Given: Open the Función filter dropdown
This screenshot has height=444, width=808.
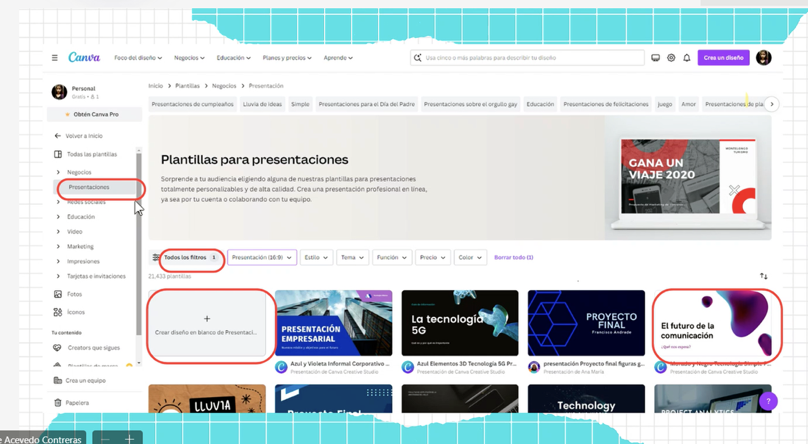Looking at the screenshot, I should 392,257.
